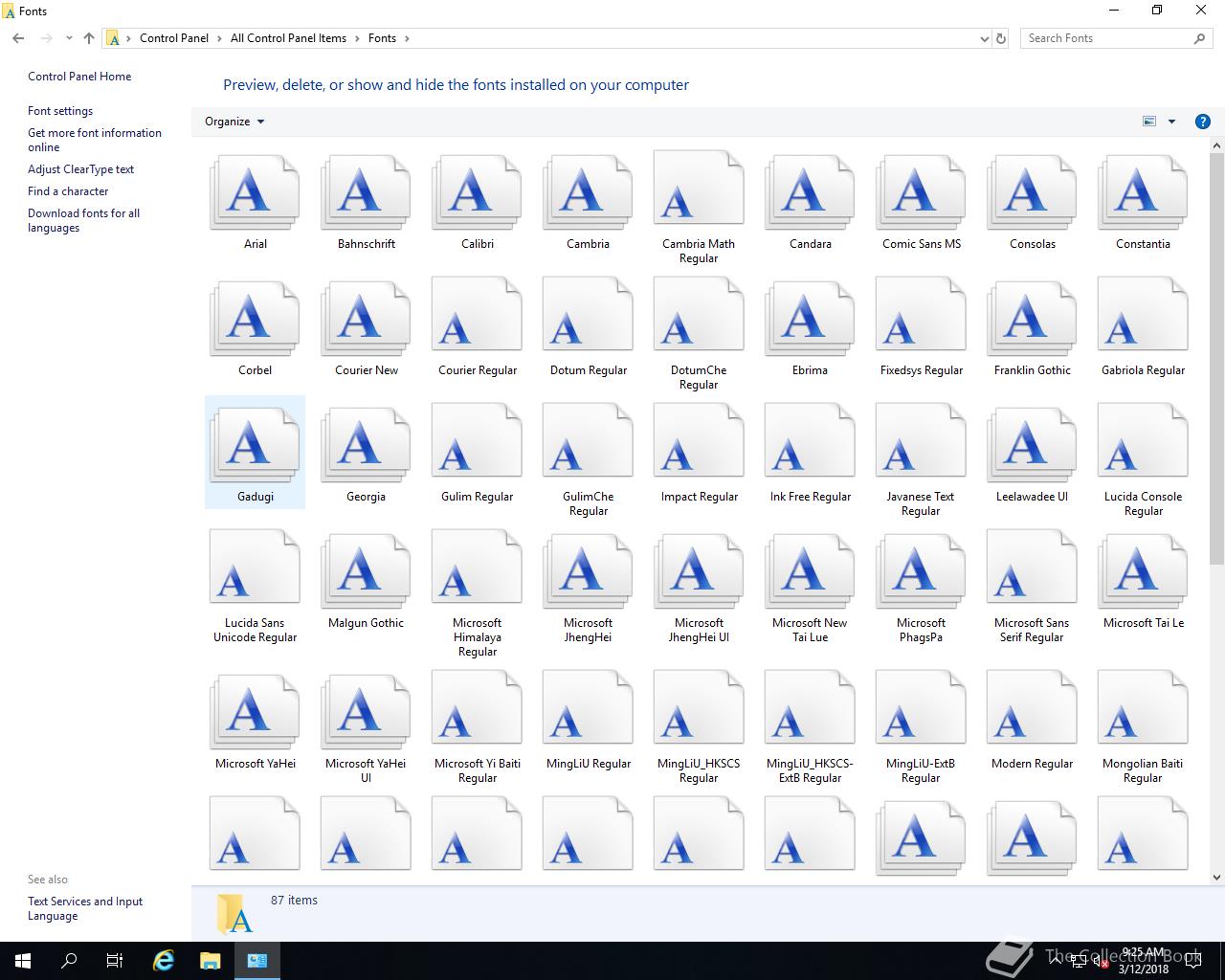Select the Mongolian Baiti Regular font
This screenshot has width=1225, height=980.
pos(1143,707)
